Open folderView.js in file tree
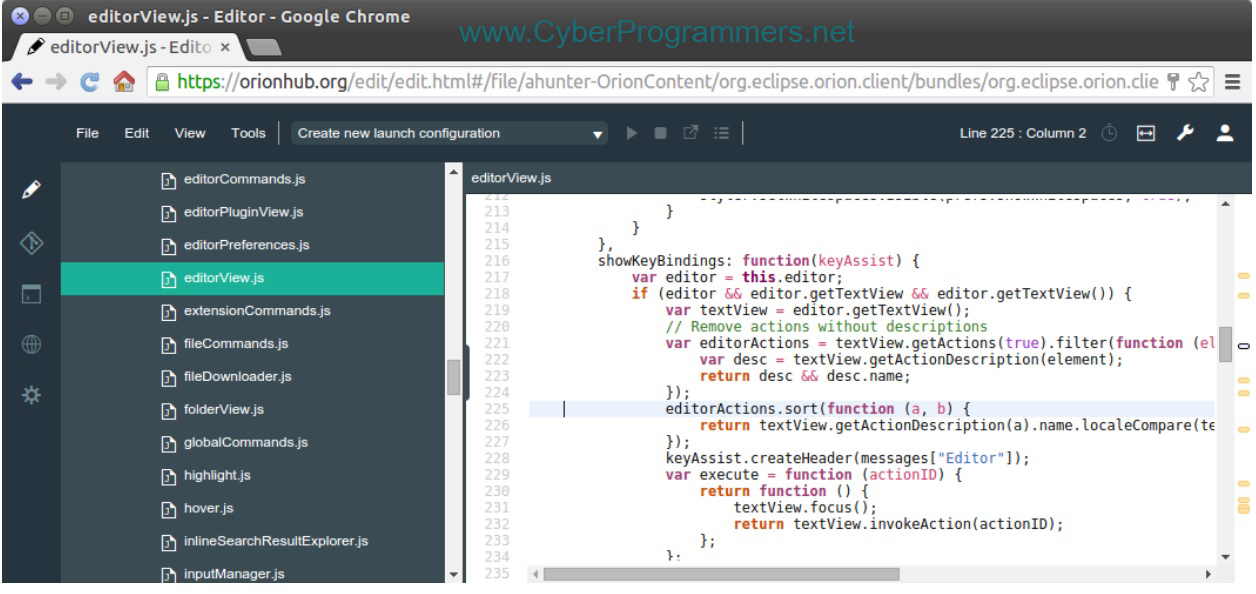 tap(224, 410)
